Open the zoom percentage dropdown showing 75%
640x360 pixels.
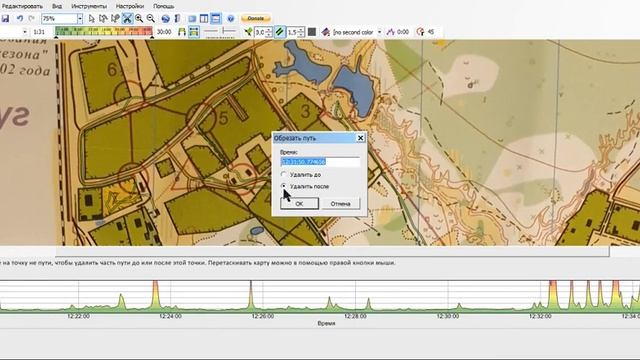80,18
